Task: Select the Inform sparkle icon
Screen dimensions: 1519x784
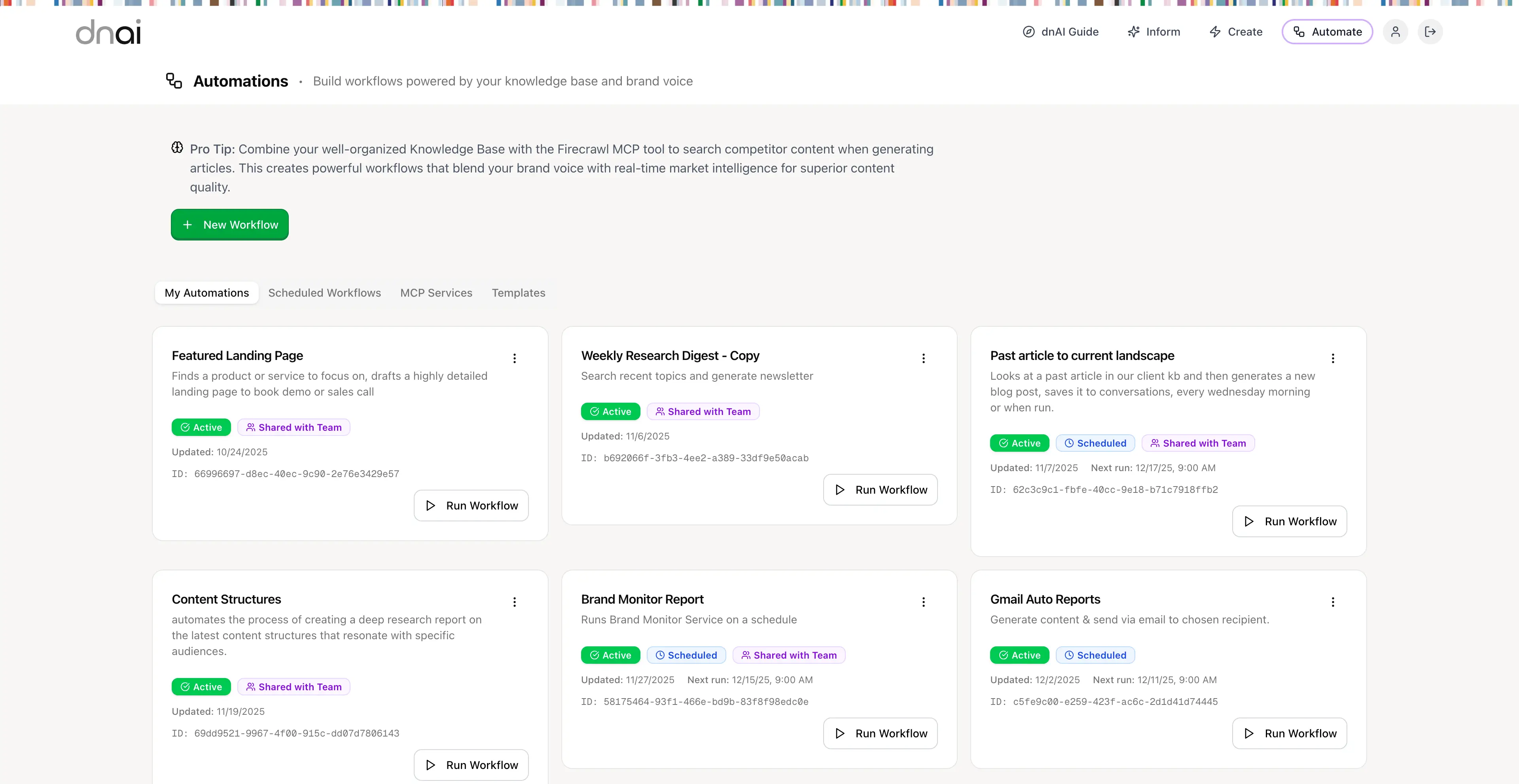Action: tap(1133, 32)
